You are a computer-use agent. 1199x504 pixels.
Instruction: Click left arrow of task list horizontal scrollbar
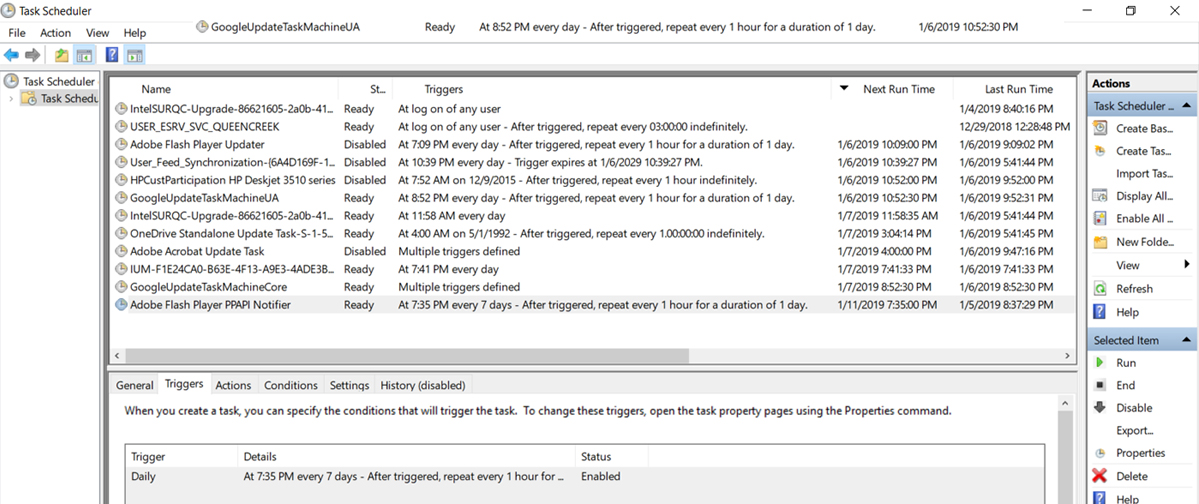(x=117, y=356)
